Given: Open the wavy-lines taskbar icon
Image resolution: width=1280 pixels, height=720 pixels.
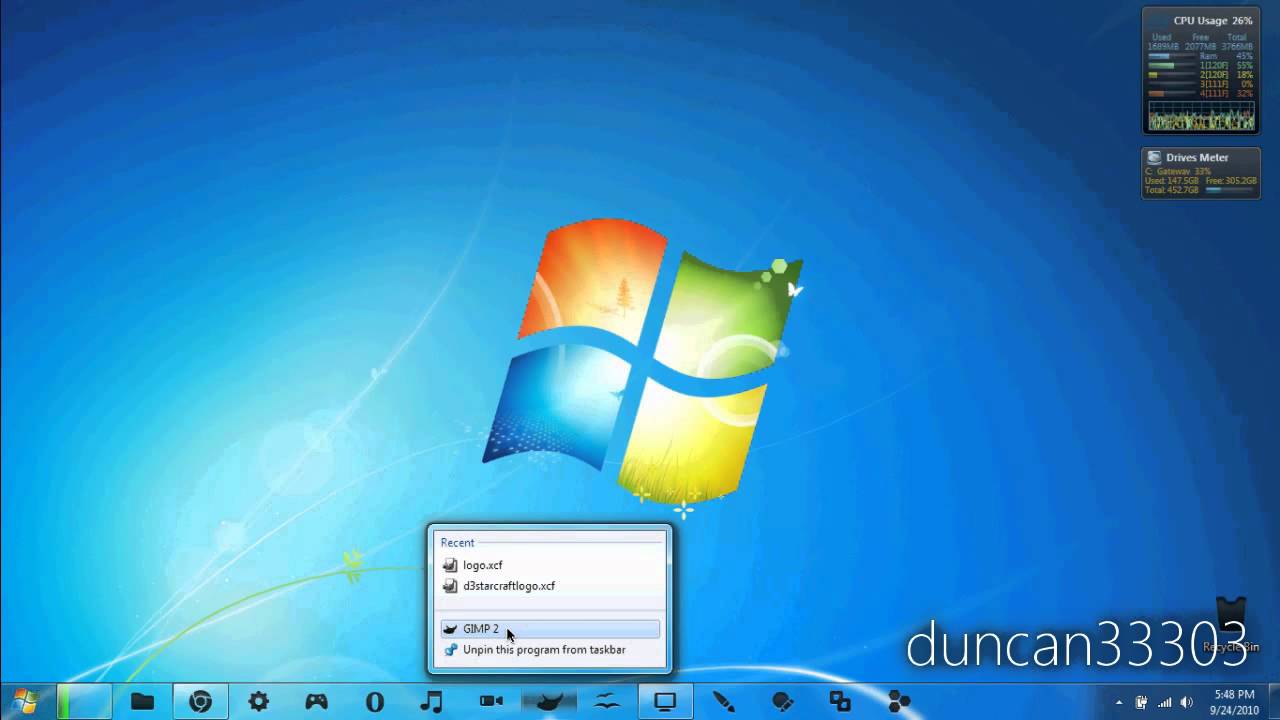Looking at the screenshot, I should (x=607, y=701).
